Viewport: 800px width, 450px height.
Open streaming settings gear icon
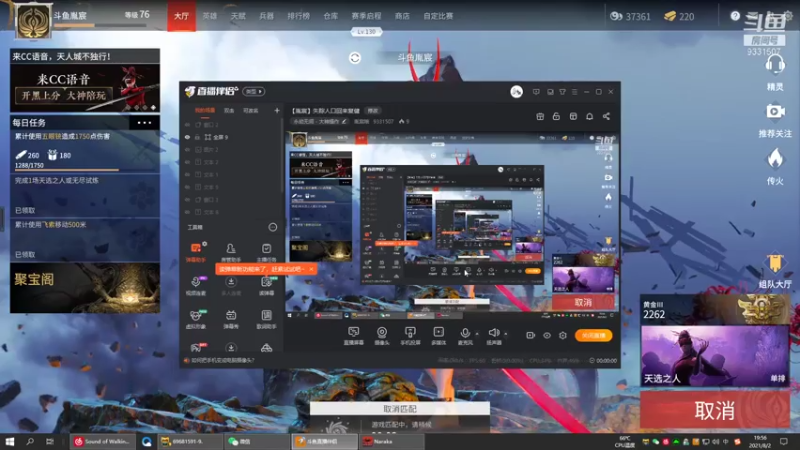tap(563, 335)
